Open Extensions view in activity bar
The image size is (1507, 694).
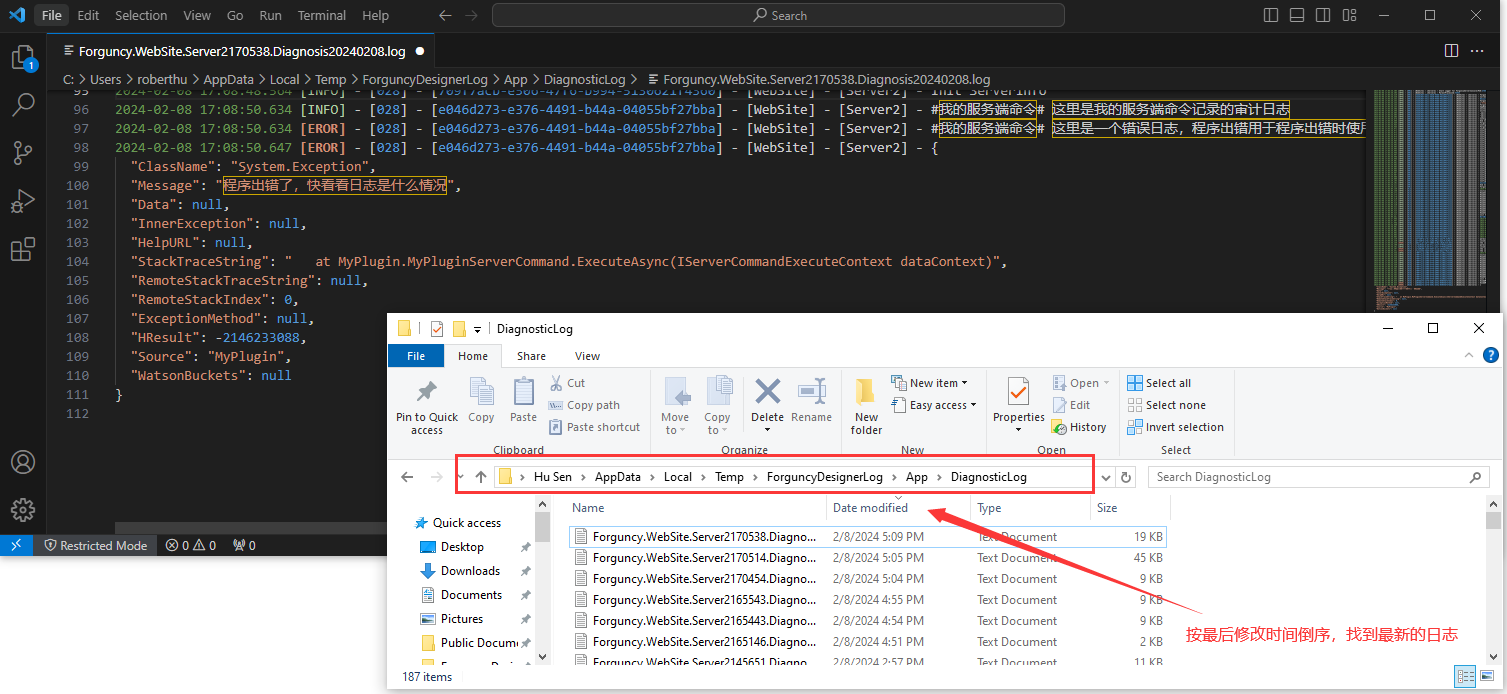coord(22,249)
